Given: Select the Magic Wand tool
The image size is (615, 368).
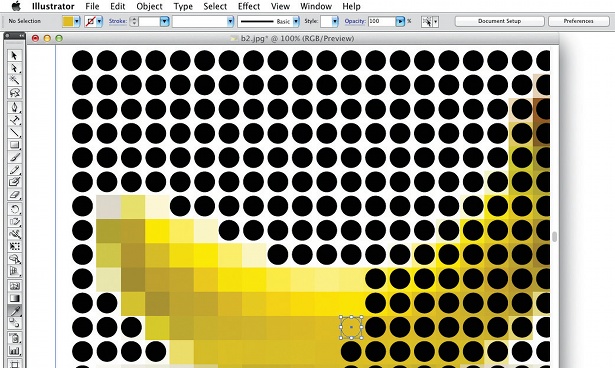Looking at the screenshot, I should (x=15, y=80).
